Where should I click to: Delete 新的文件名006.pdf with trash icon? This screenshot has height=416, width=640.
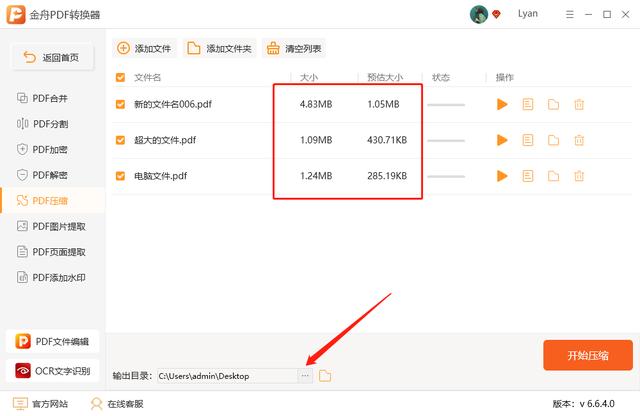[x=579, y=105]
